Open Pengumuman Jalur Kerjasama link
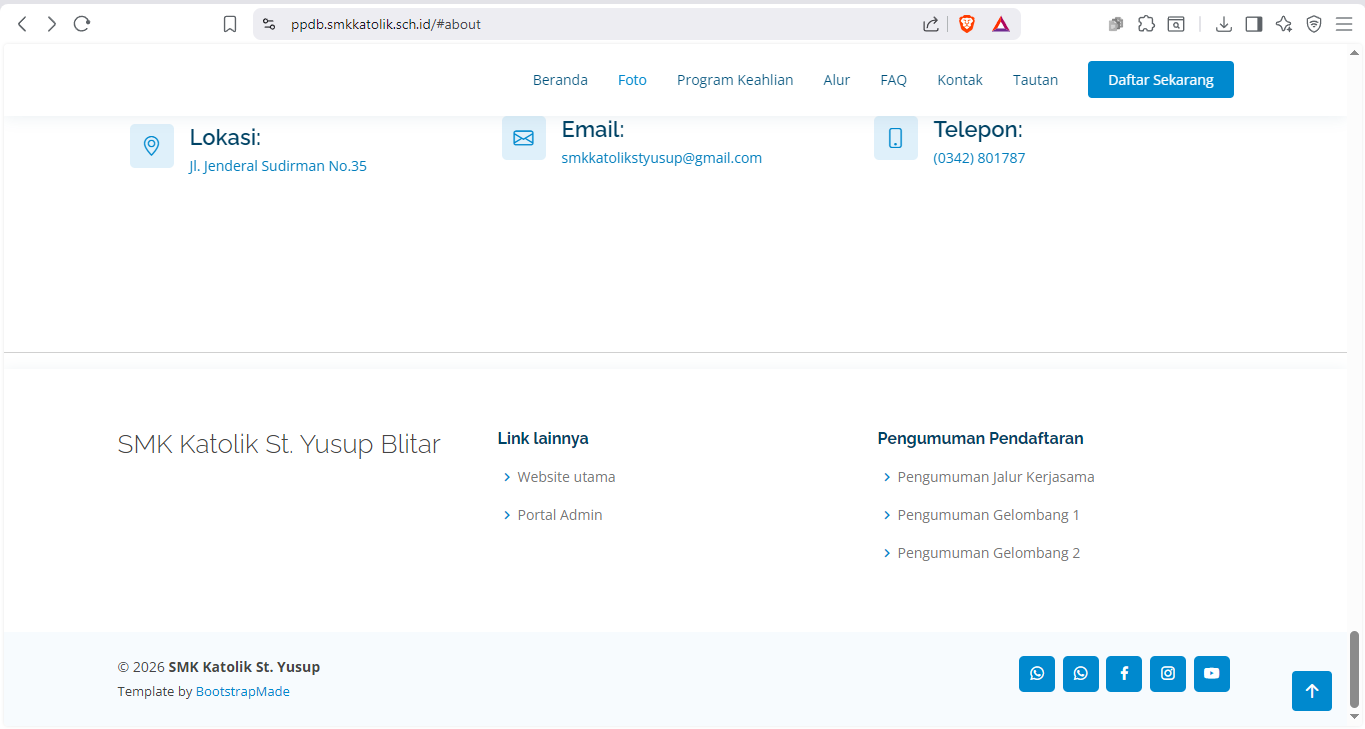Screen dimensions: 1365x729 click(x=996, y=477)
